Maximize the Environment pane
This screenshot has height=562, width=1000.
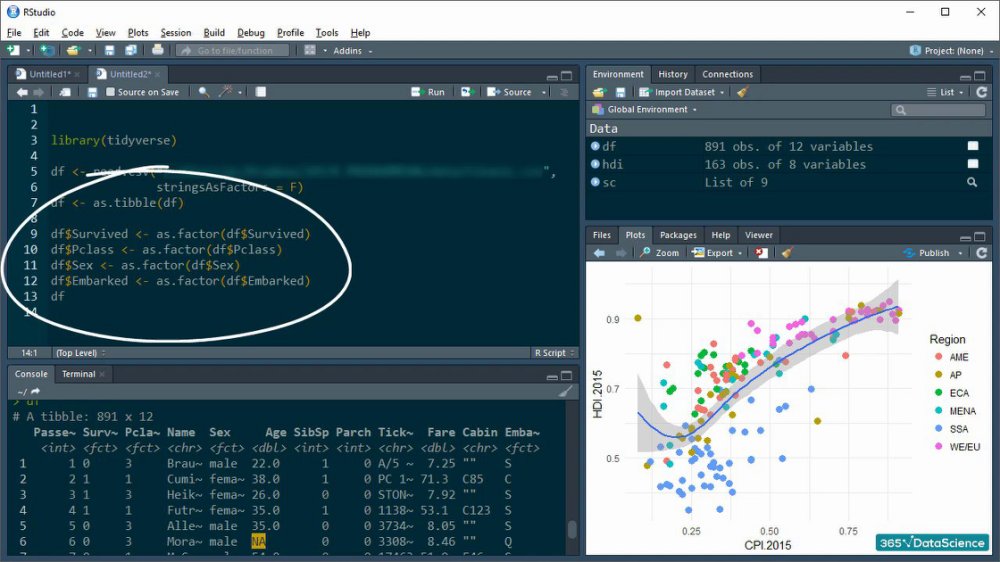(980, 76)
